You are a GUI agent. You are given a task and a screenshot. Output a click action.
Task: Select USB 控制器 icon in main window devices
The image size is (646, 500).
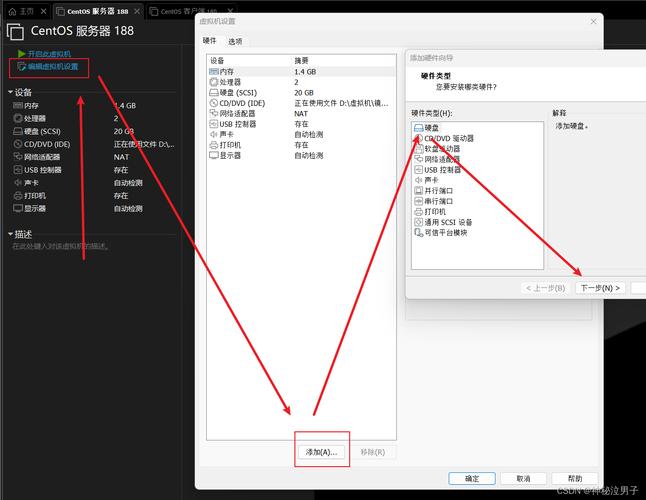[18, 170]
